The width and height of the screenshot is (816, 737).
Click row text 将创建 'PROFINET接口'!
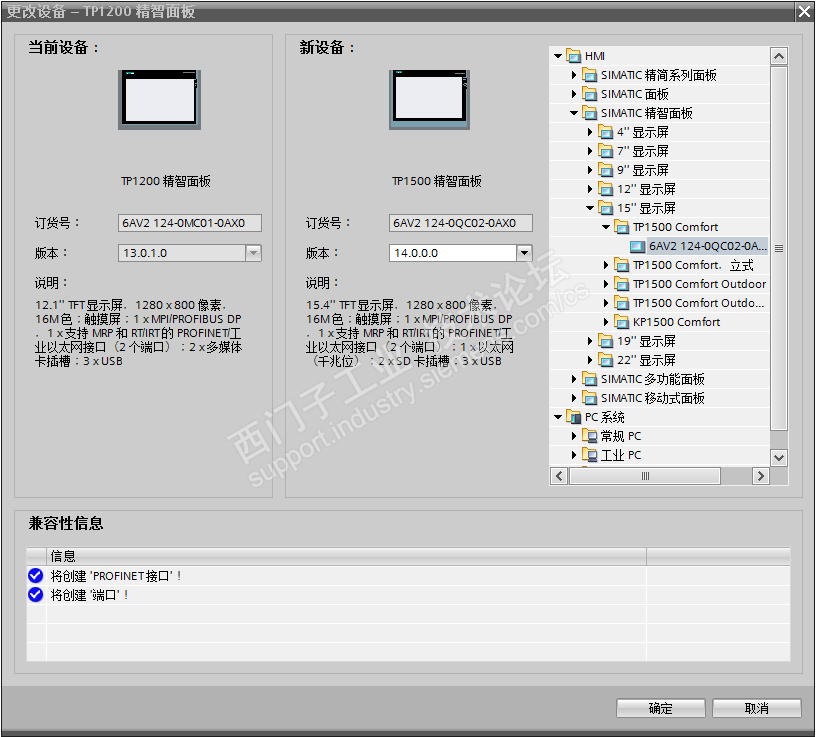coord(116,576)
